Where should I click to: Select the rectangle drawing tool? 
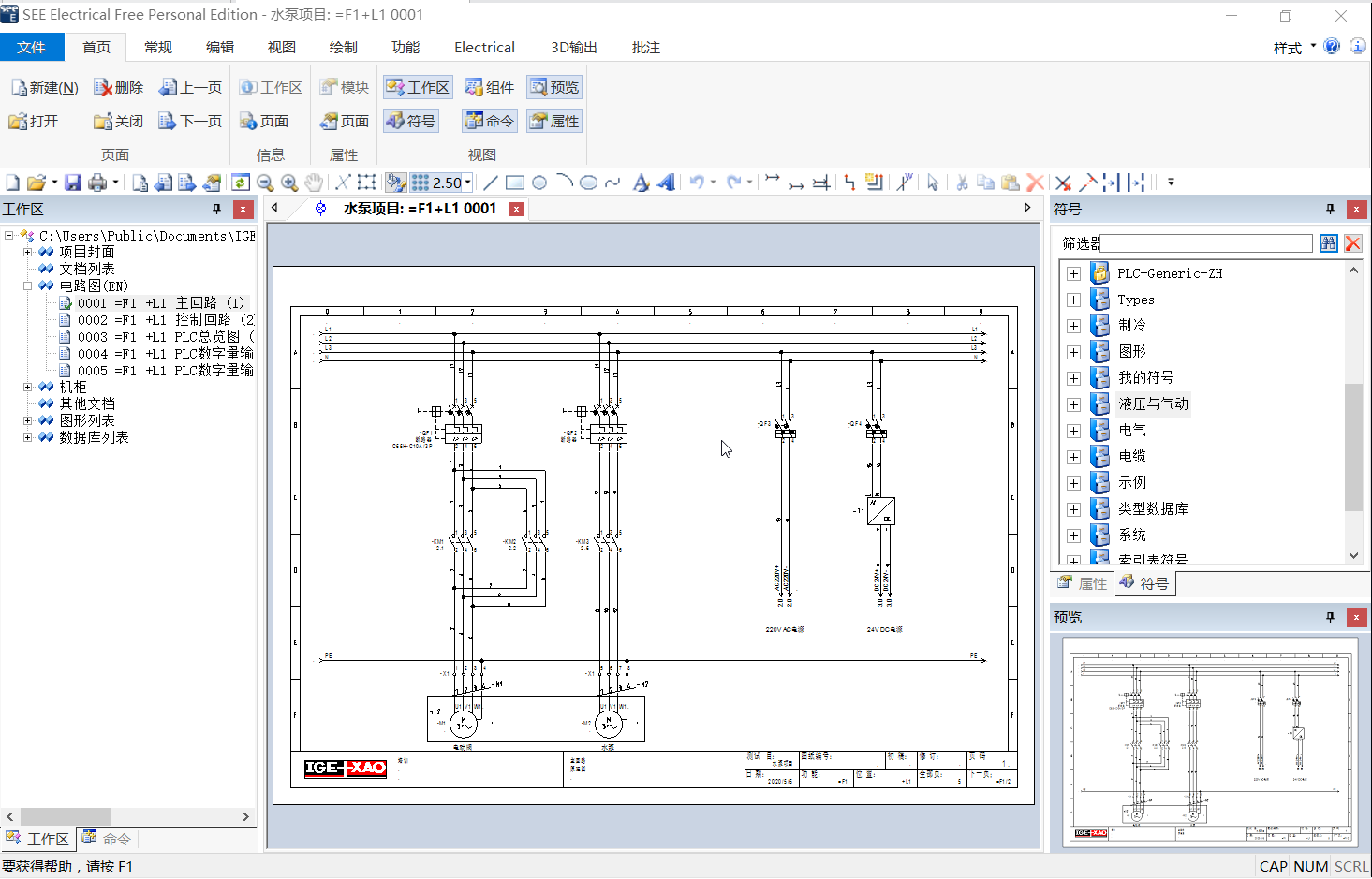[x=514, y=183]
